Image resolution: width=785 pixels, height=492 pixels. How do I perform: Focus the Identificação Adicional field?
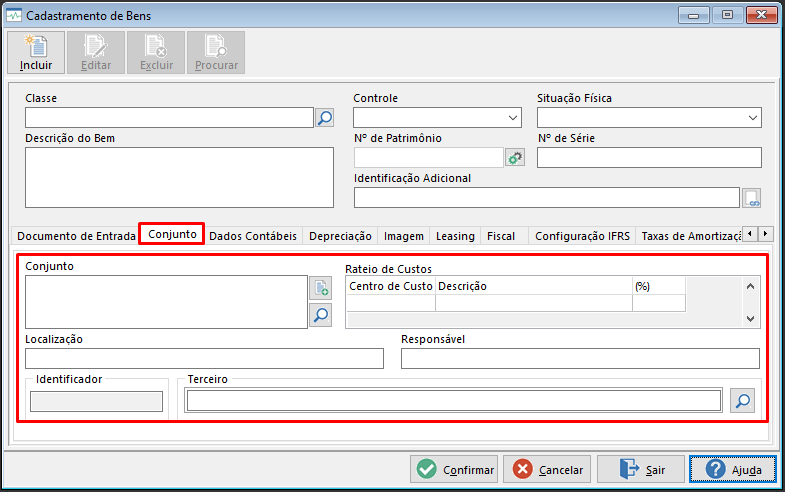(x=547, y=198)
